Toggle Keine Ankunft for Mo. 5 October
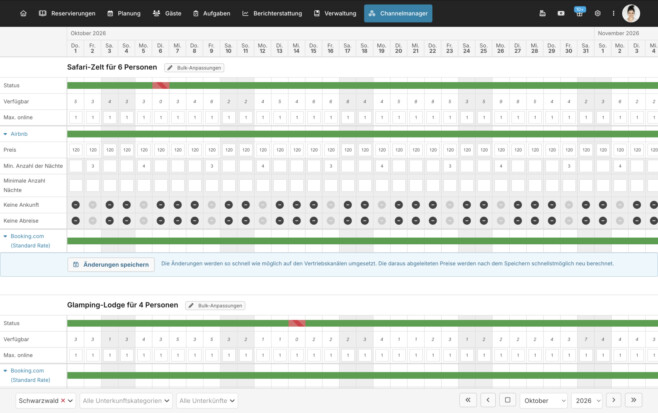 point(144,205)
